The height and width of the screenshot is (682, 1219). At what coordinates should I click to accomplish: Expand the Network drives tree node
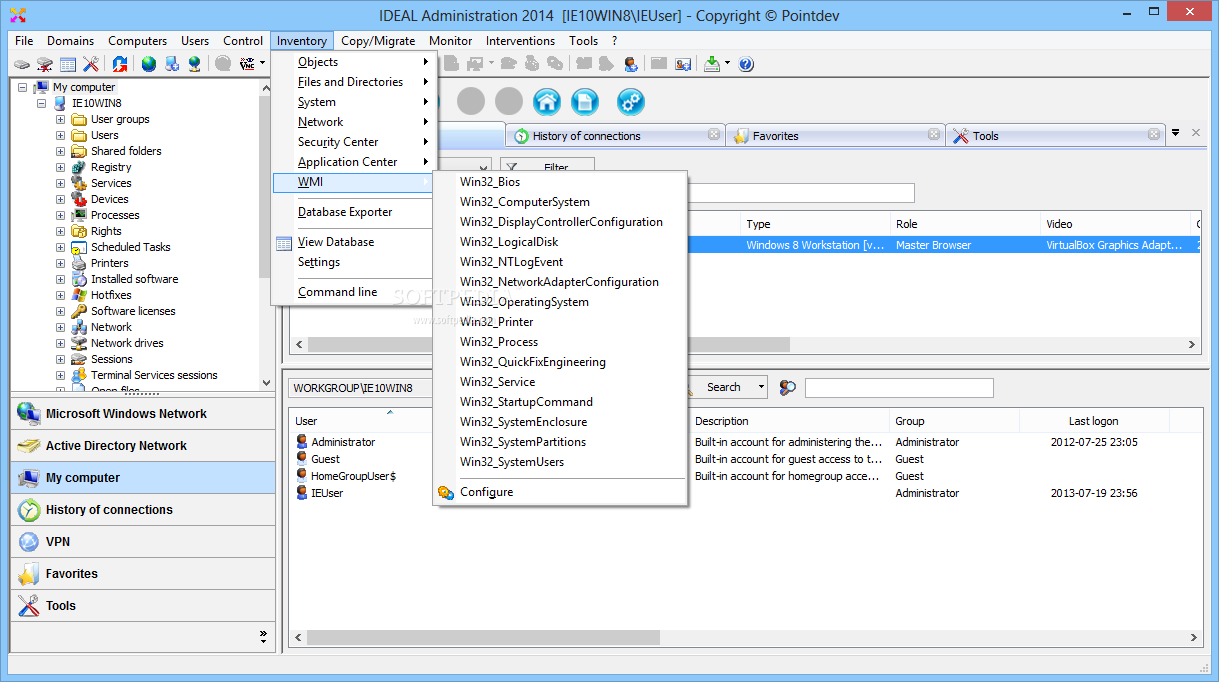click(60, 343)
